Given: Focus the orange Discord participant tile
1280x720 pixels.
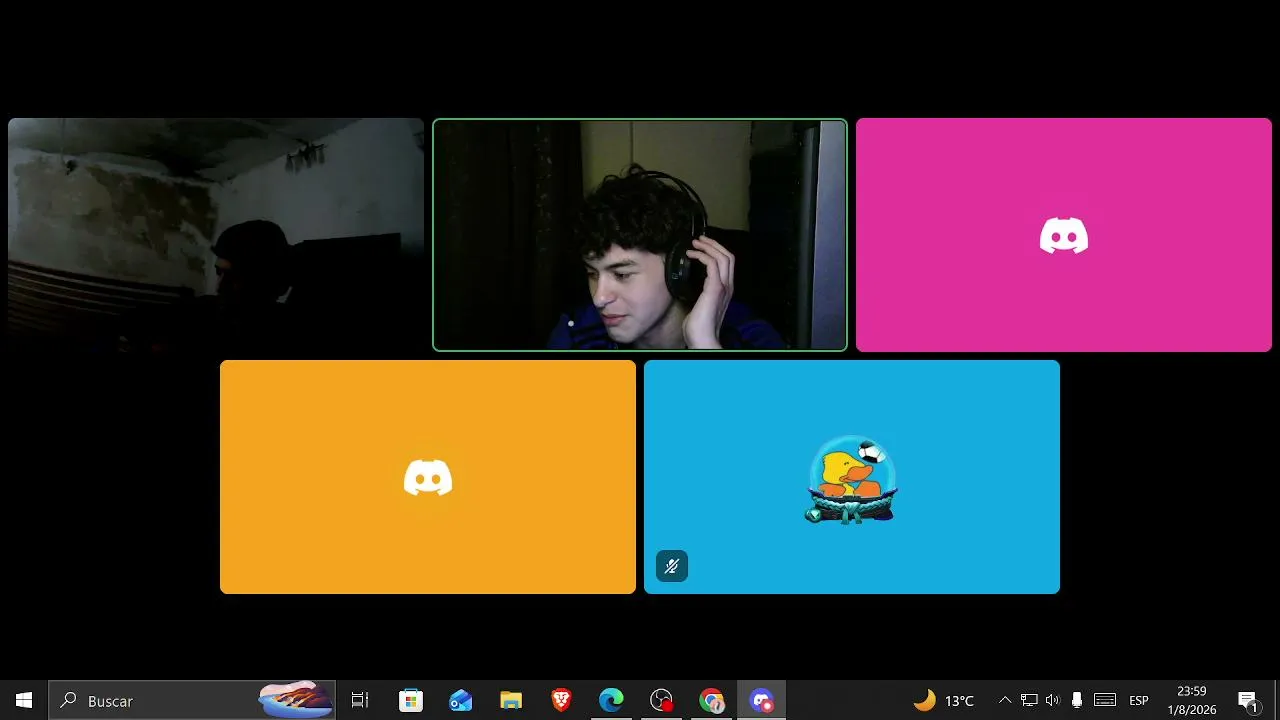Looking at the screenshot, I should click(428, 477).
